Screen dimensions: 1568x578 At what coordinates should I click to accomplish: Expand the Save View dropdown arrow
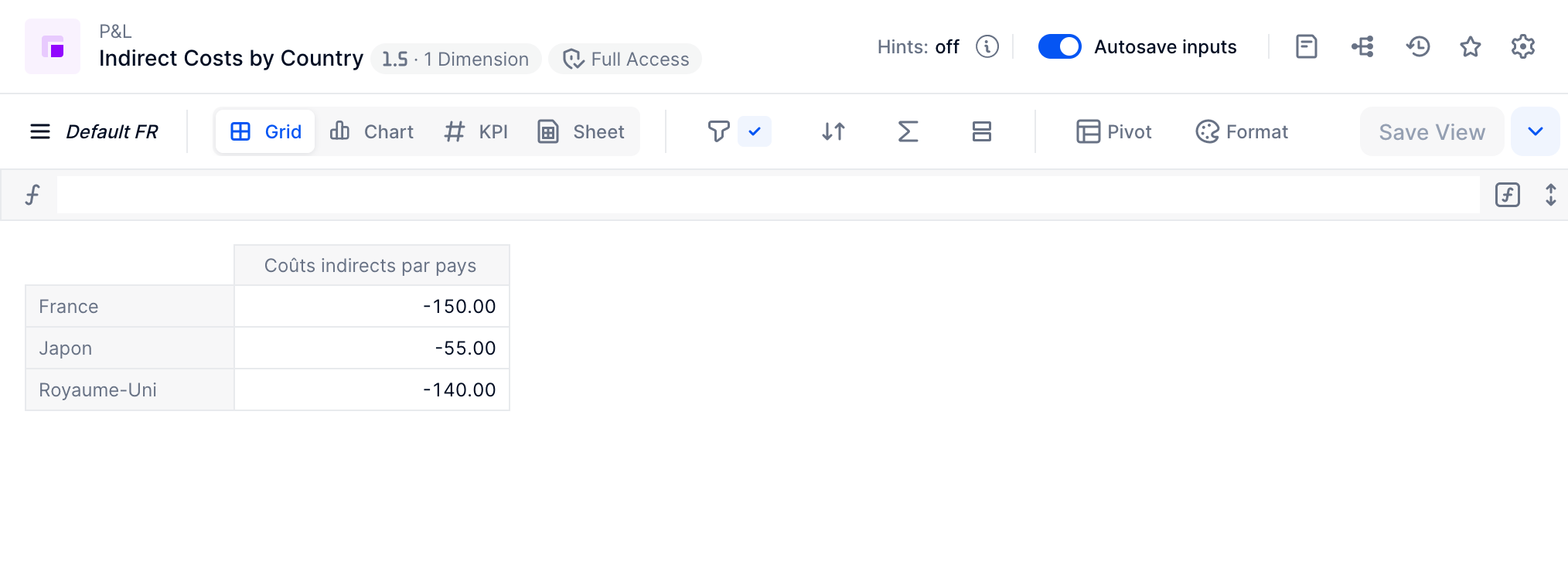(1536, 131)
